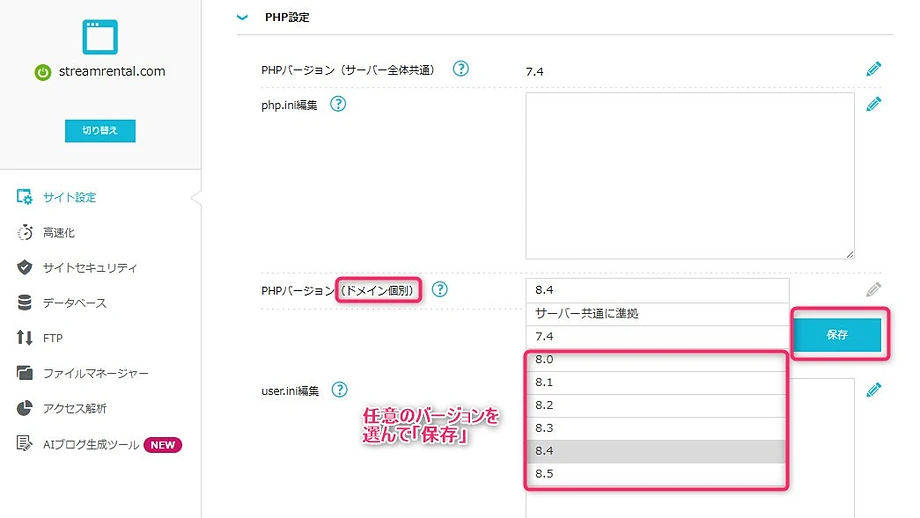Click the user.ini編集 label
The width and height of the screenshot is (920, 518).
290,391
